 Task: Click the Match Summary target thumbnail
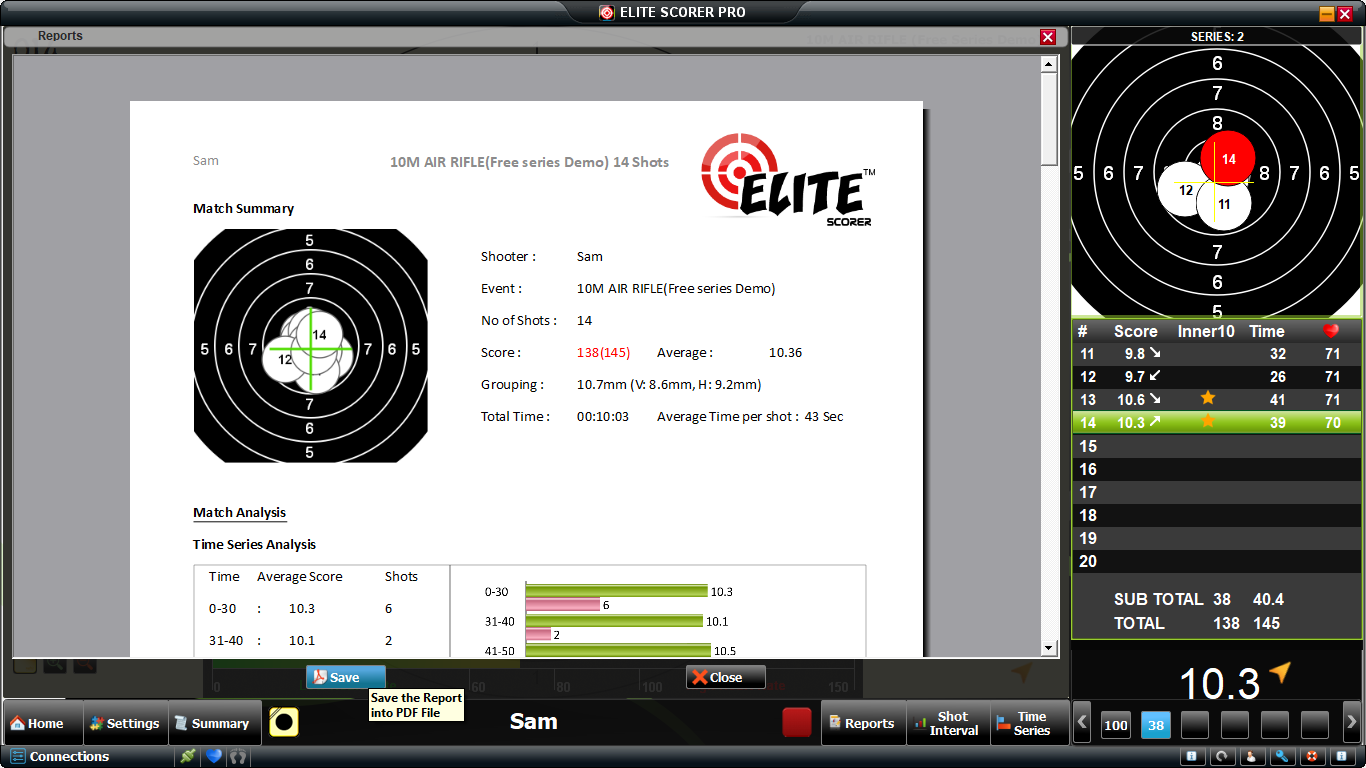tap(310, 346)
